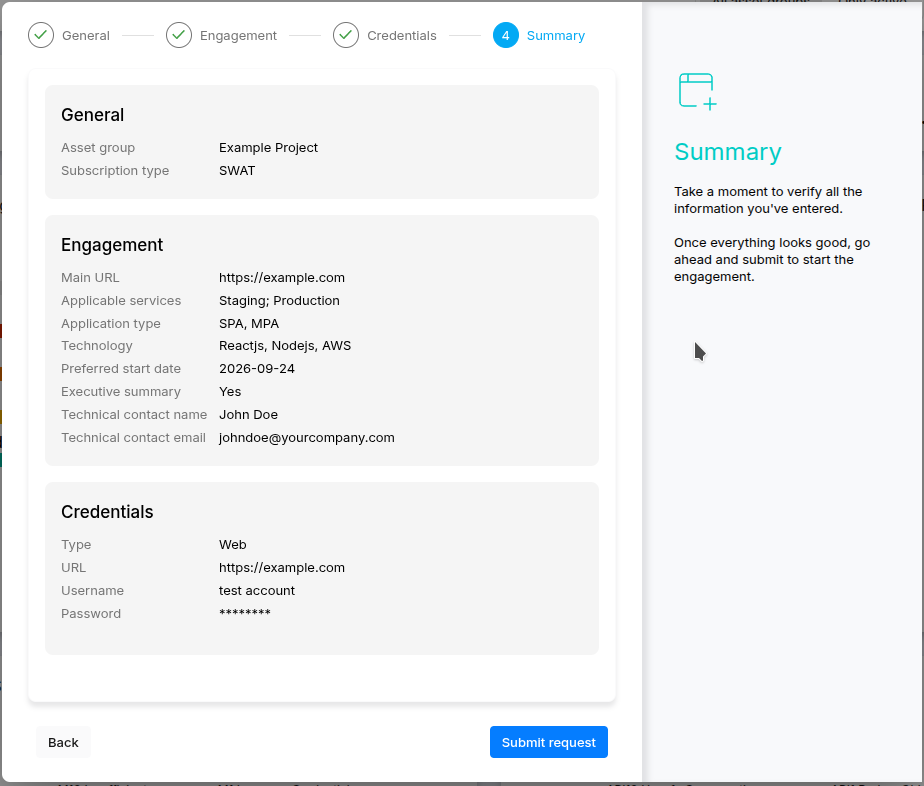Screen dimensions: 924x786
Task: Go back using the Back button
Action: (63, 742)
